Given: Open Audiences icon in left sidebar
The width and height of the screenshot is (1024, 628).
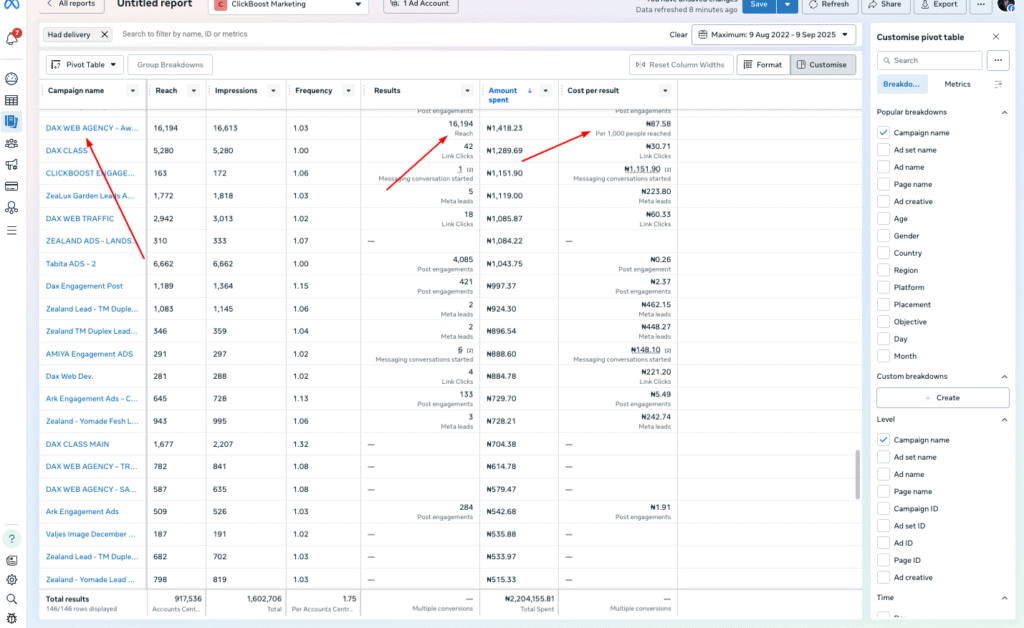Looking at the screenshot, I should tap(12, 143).
